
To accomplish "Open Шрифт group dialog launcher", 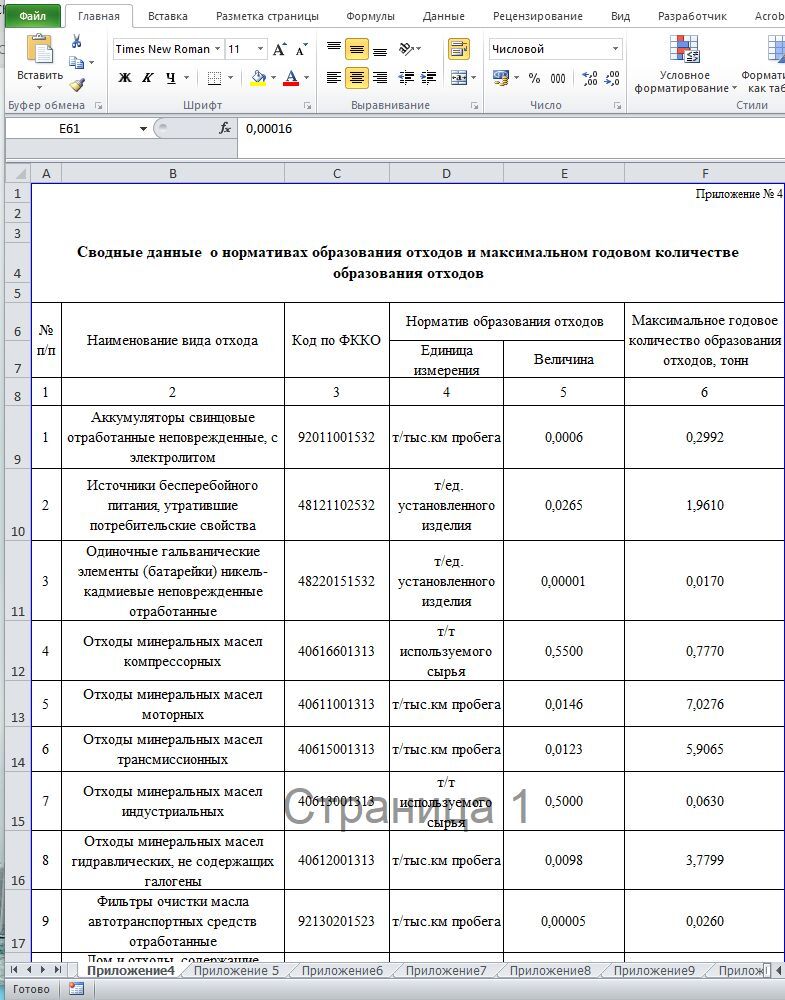I will tap(307, 106).
